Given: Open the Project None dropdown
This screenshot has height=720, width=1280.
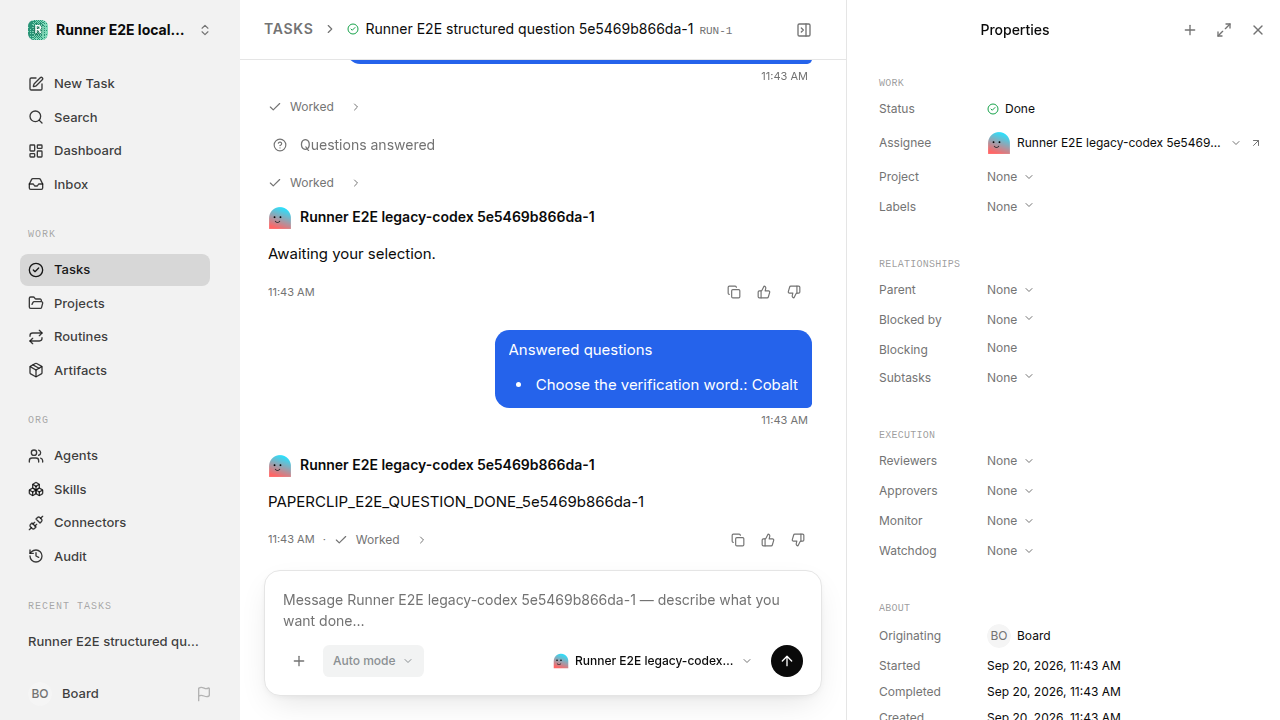Looking at the screenshot, I should [x=1010, y=177].
